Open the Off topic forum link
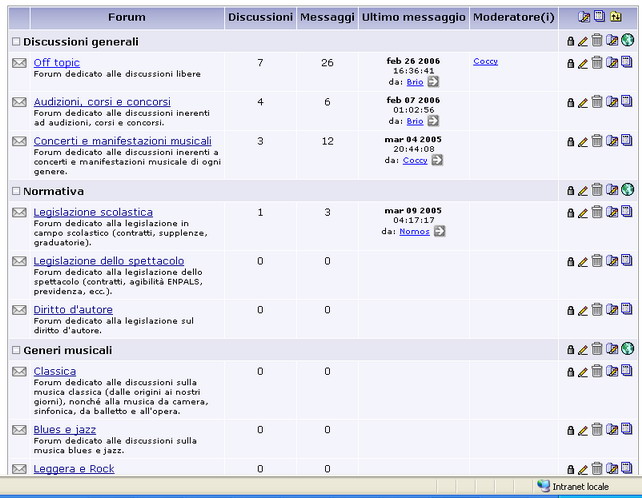The height and width of the screenshot is (498, 642). coord(57,63)
